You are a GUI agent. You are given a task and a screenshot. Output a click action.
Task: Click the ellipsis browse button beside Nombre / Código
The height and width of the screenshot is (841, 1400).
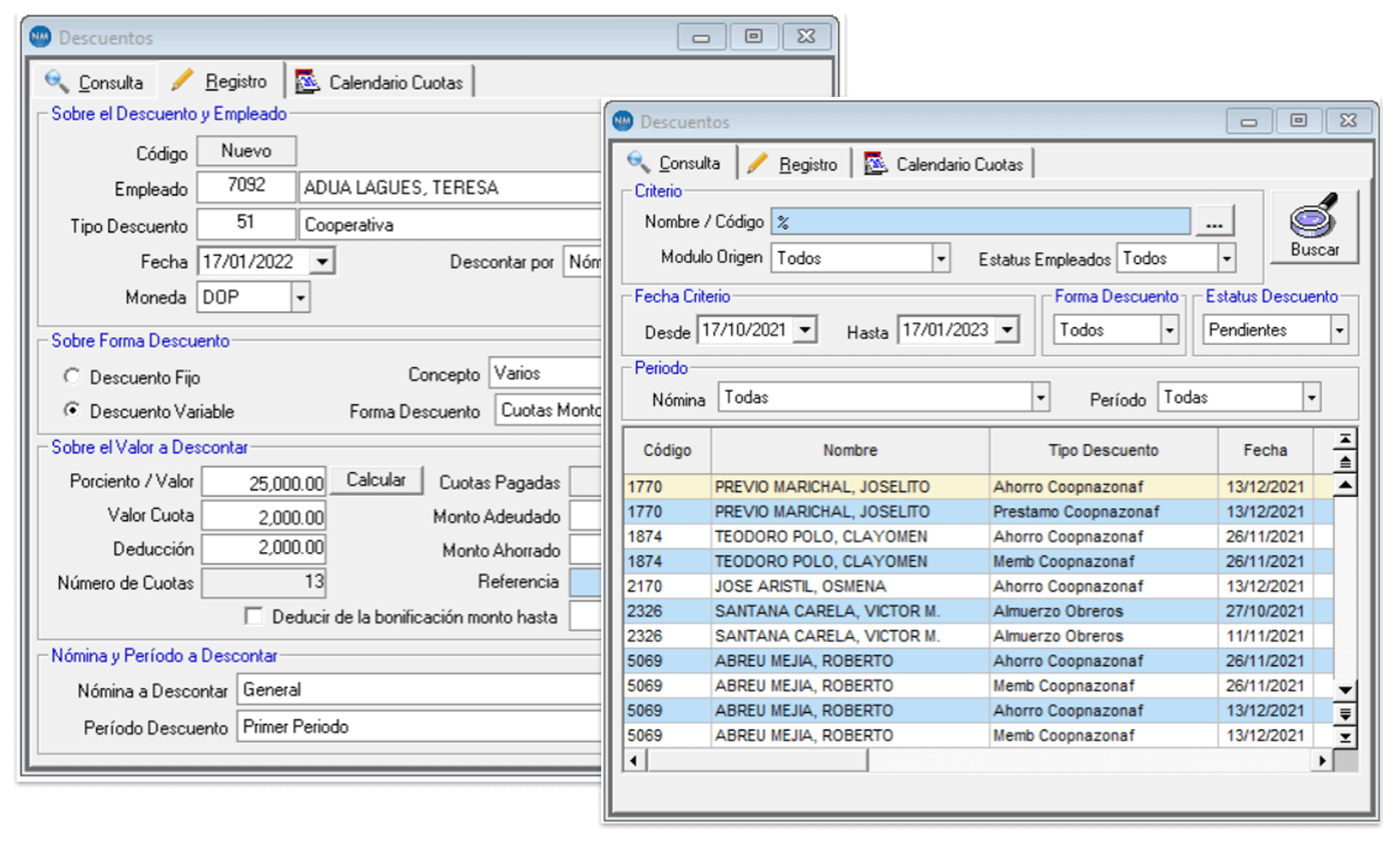point(1213,222)
